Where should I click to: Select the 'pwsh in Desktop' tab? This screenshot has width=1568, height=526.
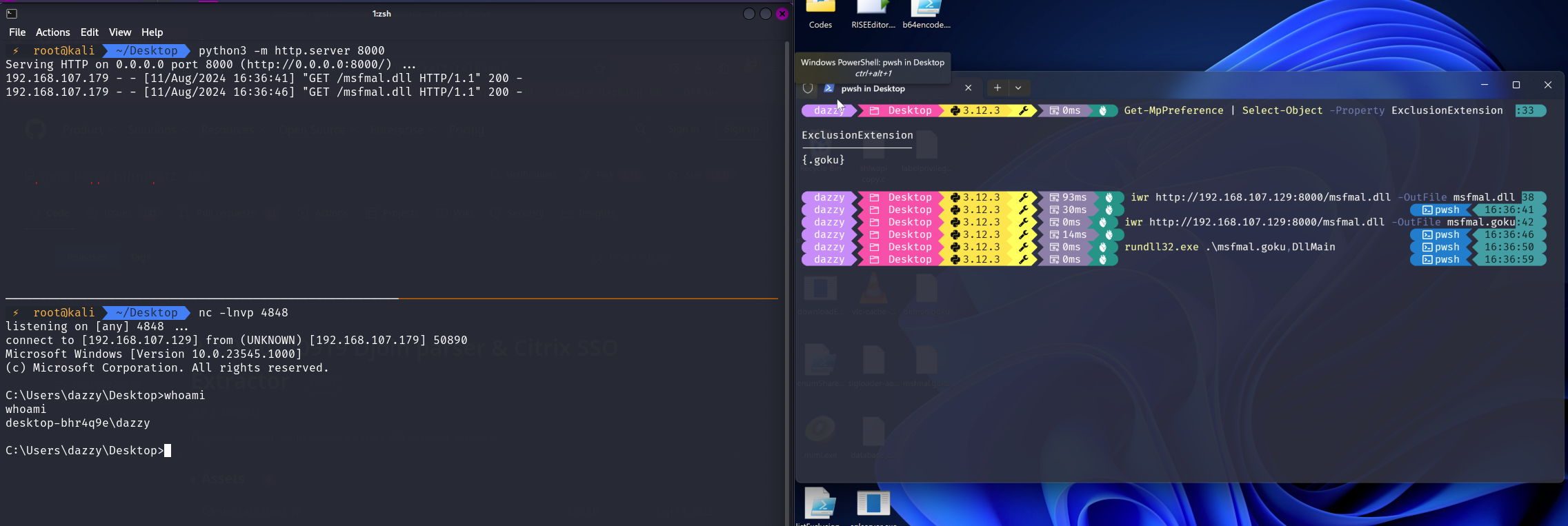click(x=873, y=88)
